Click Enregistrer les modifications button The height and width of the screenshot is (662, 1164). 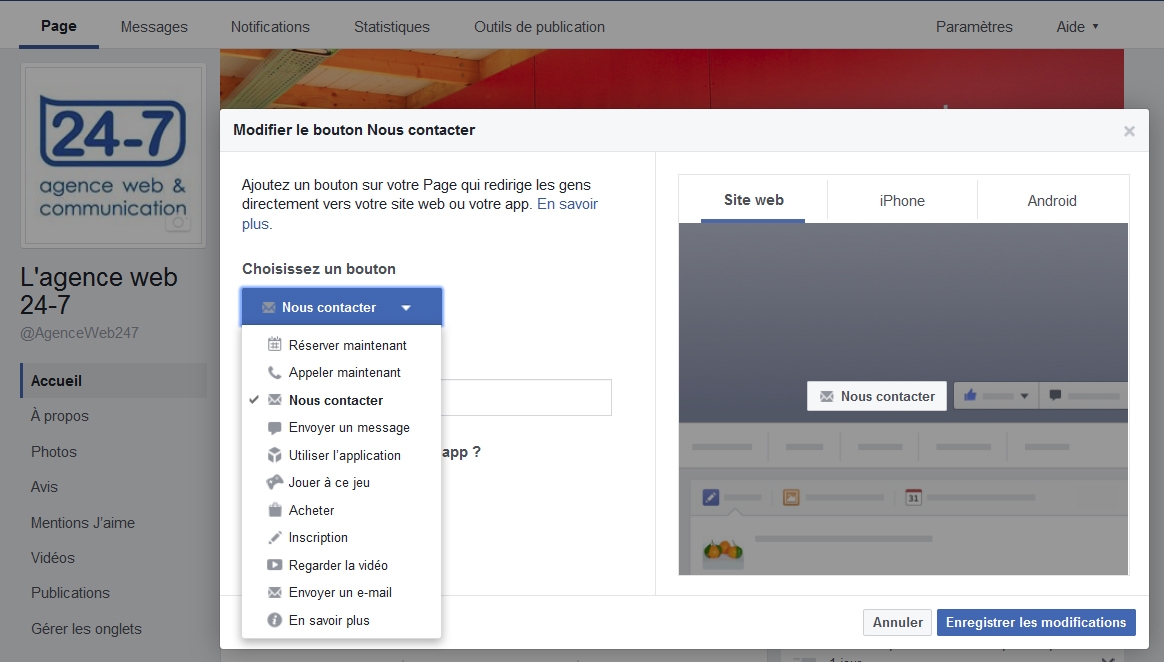(x=1036, y=622)
